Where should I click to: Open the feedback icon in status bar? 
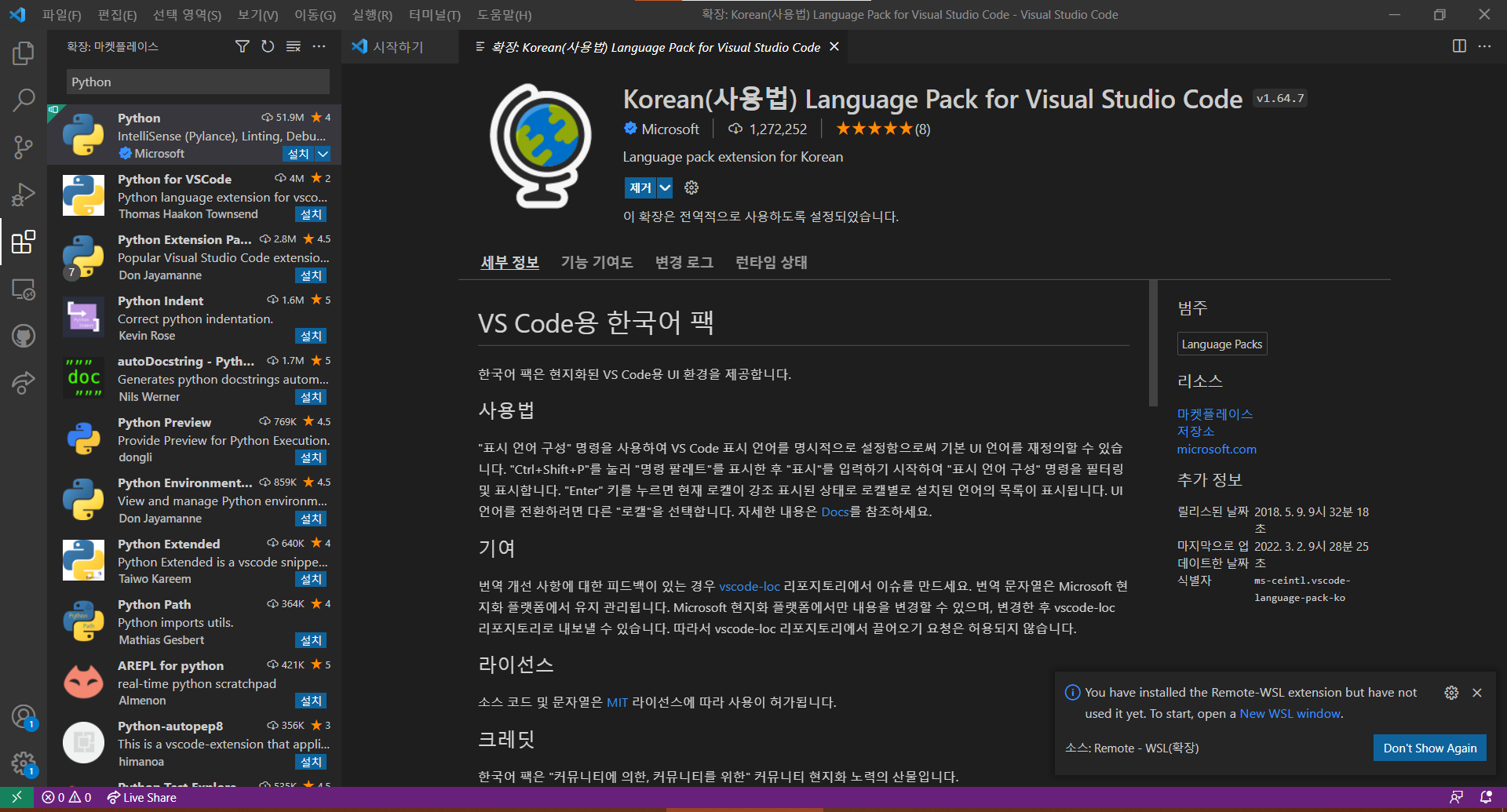[x=1456, y=797]
